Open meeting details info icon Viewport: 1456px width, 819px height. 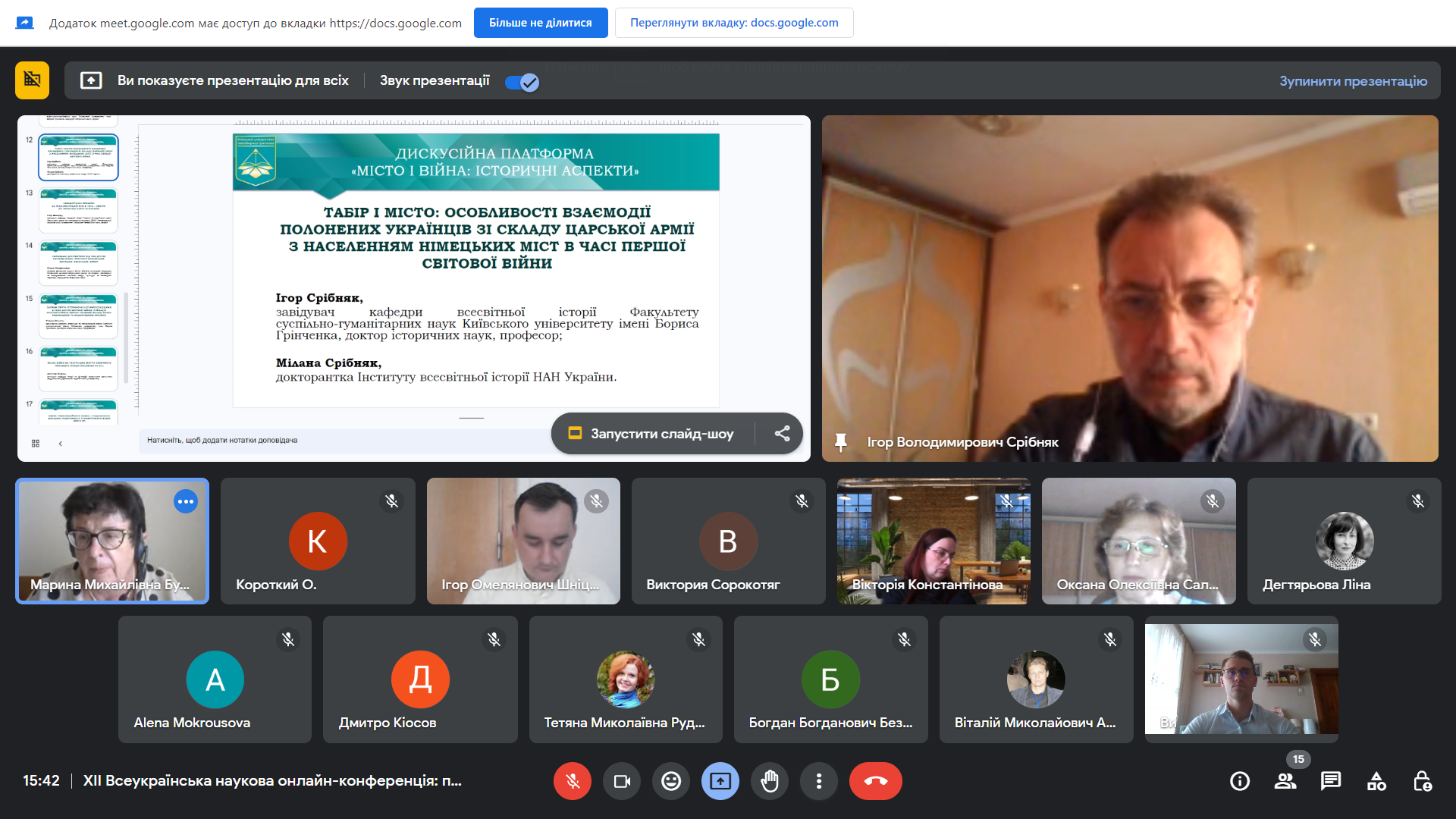1240,781
